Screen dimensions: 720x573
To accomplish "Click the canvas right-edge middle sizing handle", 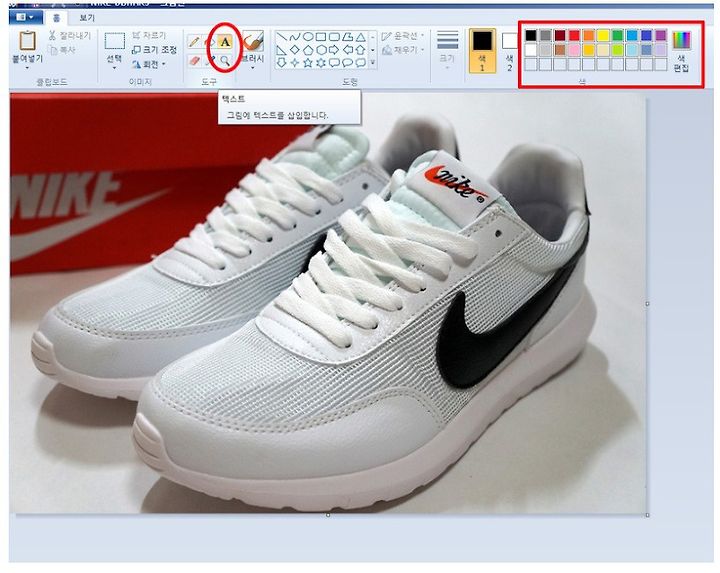I will click(x=647, y=303).
